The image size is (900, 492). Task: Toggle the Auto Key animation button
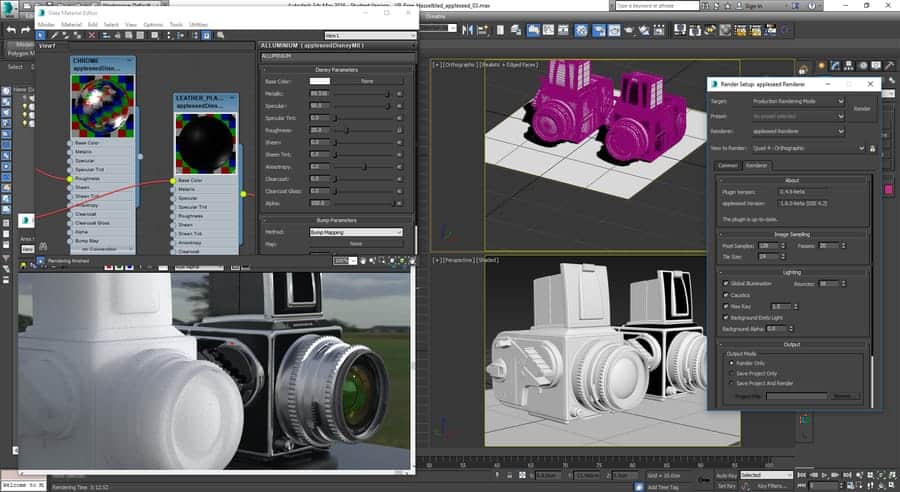pos(726,475)
